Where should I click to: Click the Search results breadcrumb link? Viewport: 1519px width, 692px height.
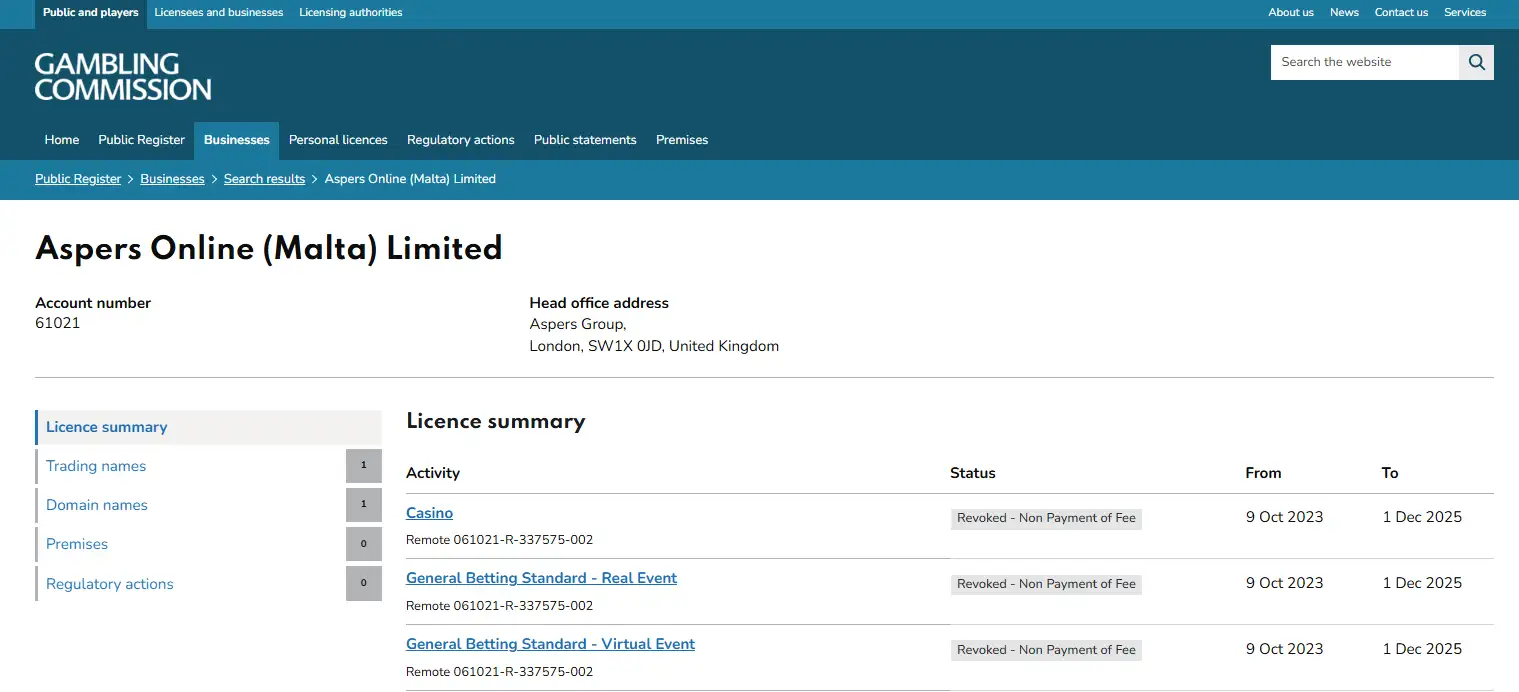(x=264, y=179)
